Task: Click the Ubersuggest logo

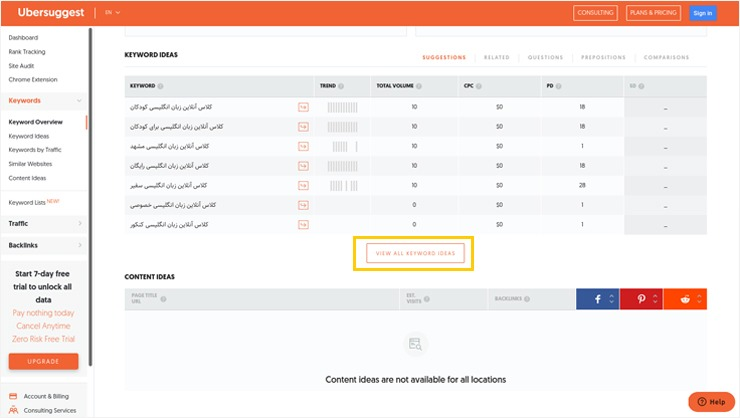Action: [x=51, y=13]
